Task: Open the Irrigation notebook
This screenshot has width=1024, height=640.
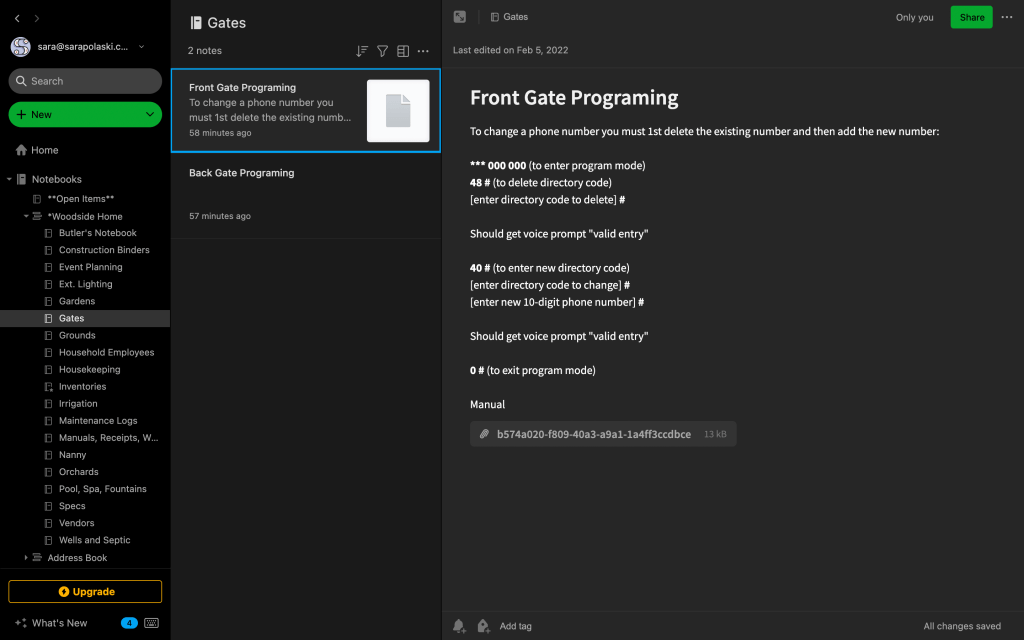Action: [x=78, y=404]
